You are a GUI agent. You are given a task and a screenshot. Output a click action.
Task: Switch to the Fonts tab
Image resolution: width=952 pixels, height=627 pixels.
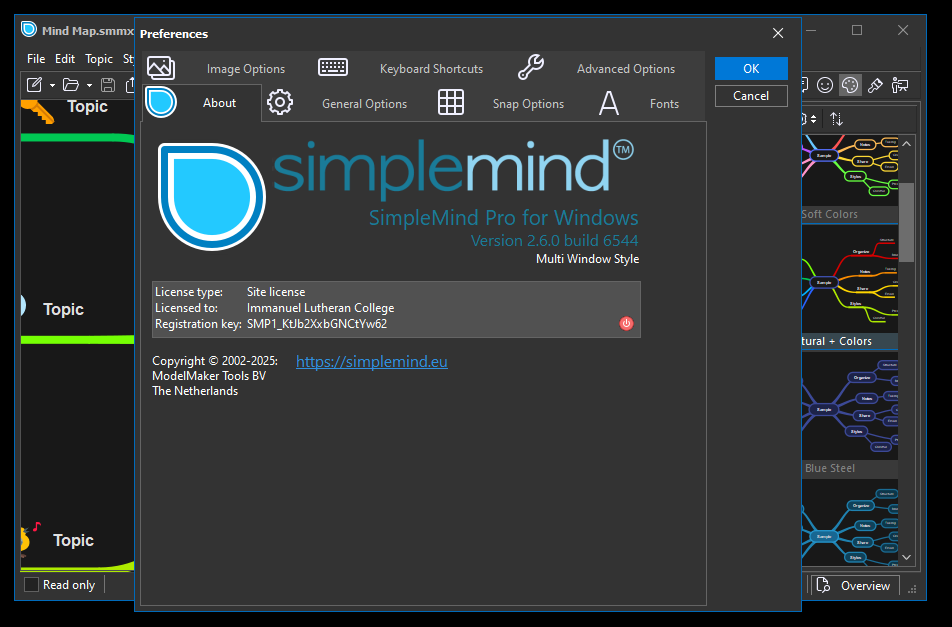[x=639, y=103]
